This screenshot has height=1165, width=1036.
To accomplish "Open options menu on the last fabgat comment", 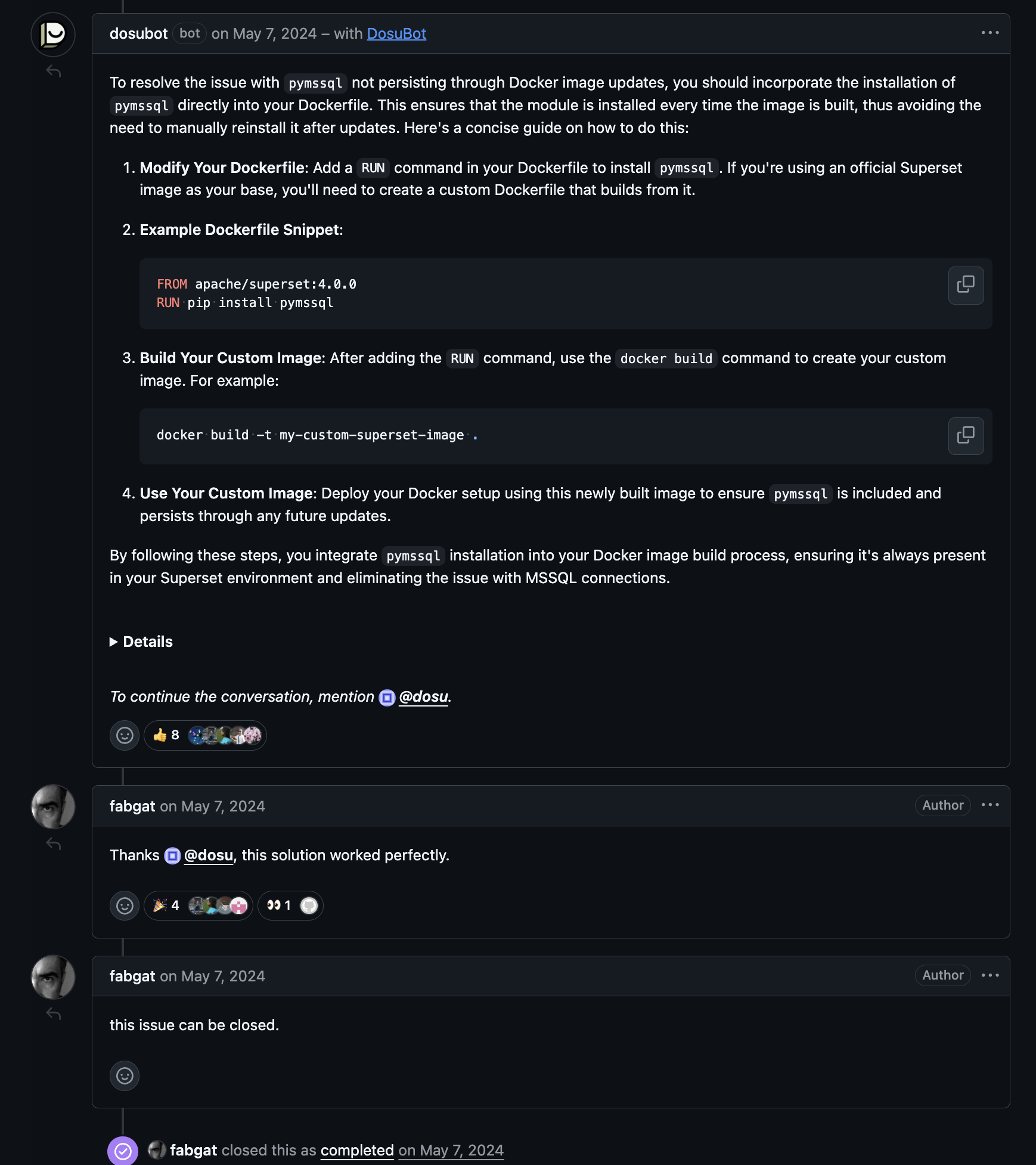I will pyautogui.click(x=990, y=975).
